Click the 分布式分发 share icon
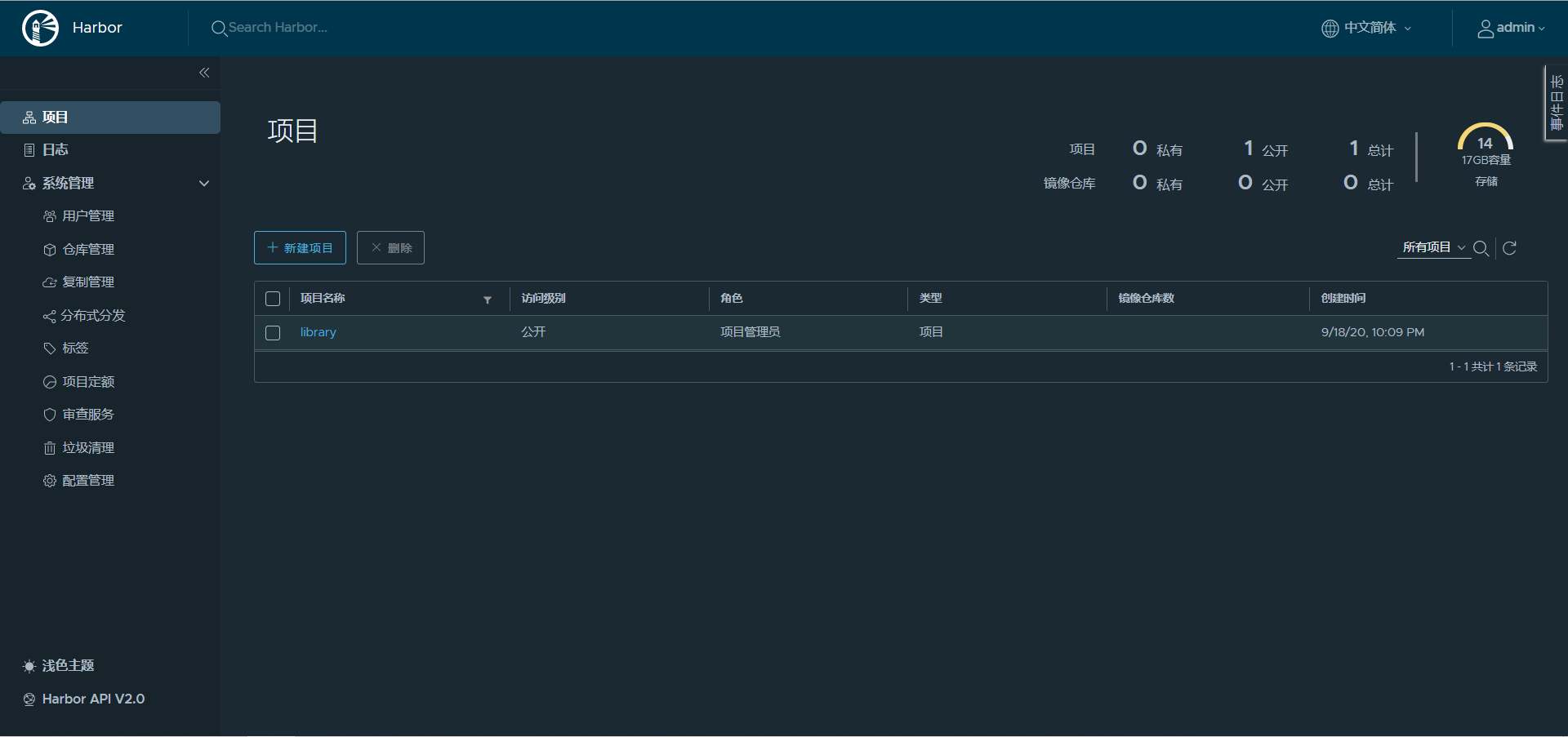1568x737 pixels. click(50, 316)
